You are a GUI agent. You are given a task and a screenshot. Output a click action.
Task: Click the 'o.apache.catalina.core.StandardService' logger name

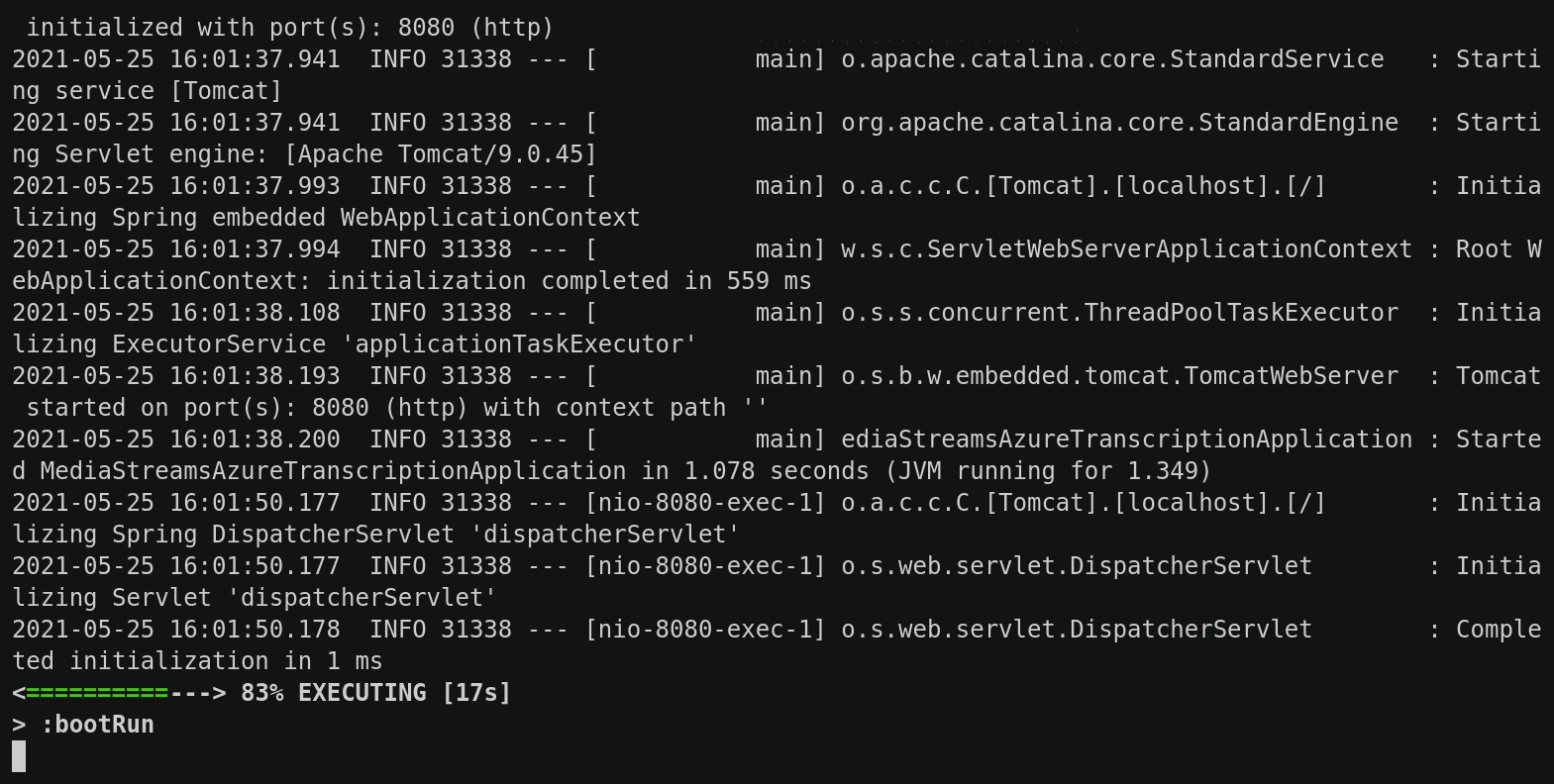(1112, 59)
